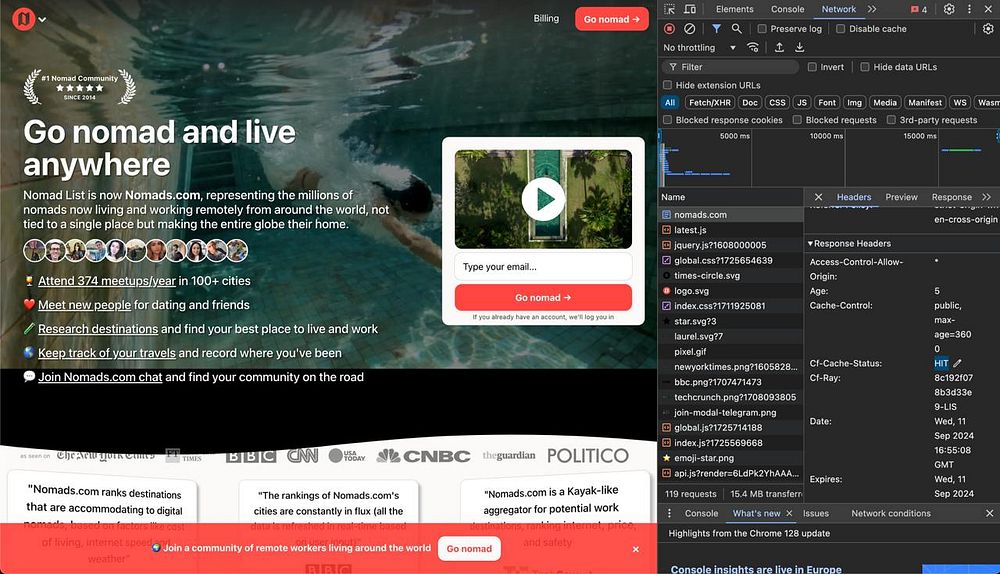Check the Invert checkbox
This screenshot has width=1000, height=574.
(x=812, y=67)
